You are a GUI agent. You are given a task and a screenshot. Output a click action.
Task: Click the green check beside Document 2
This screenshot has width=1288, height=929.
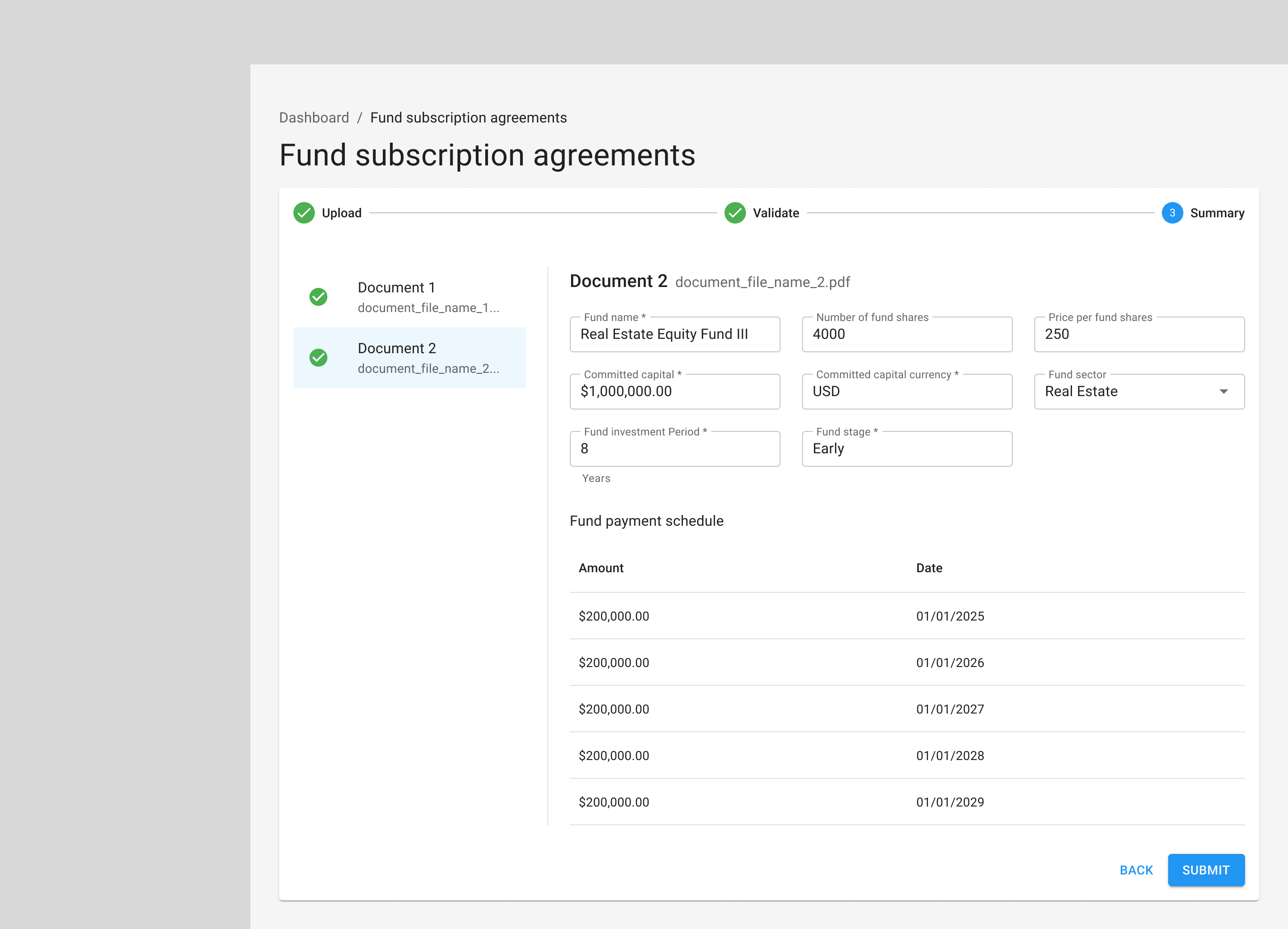click(318, 358)
